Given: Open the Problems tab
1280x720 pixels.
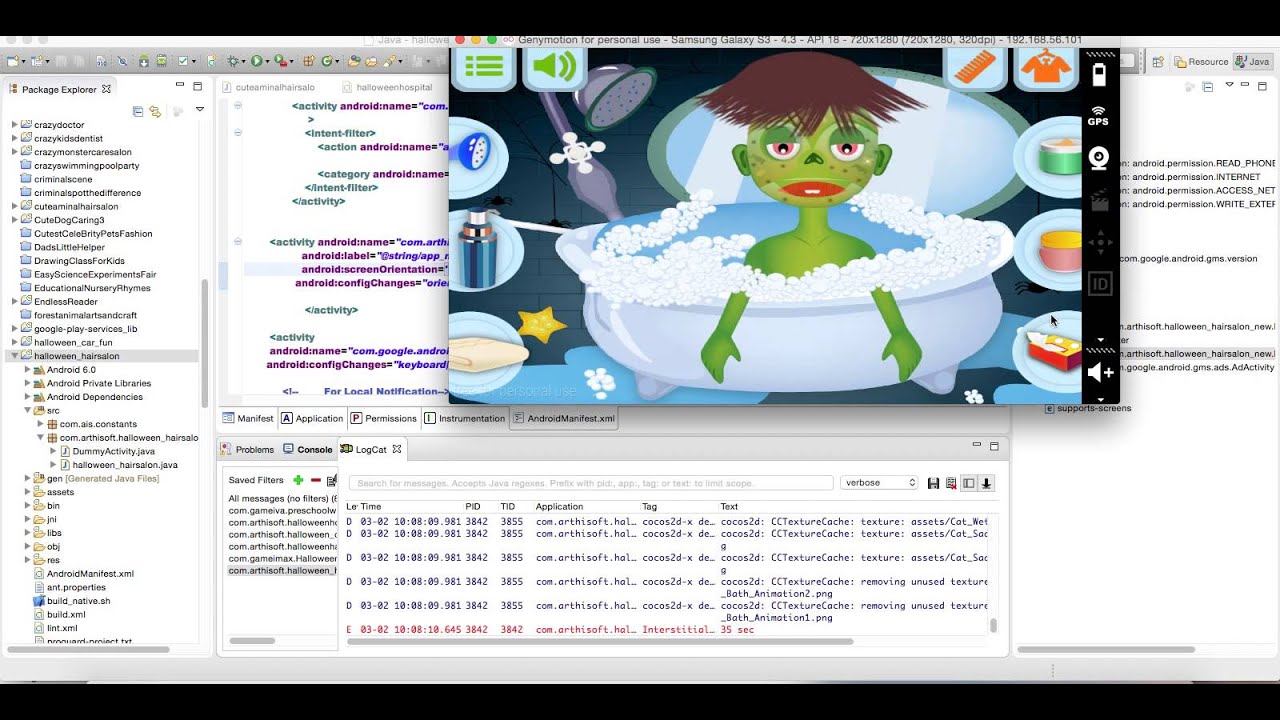Looking at the screenshot, I should (x=247, y=449).
